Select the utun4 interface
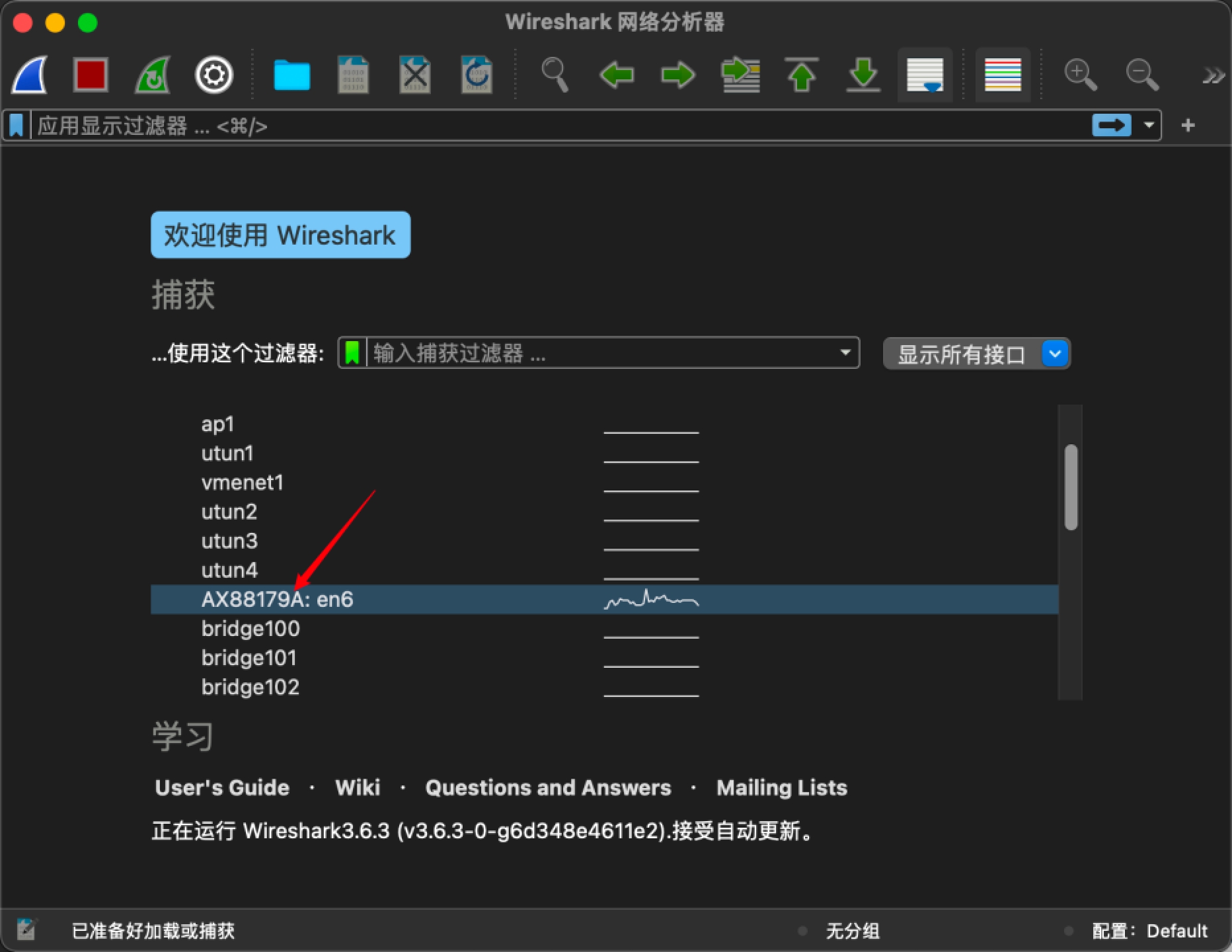 click(x=229, y=570)
